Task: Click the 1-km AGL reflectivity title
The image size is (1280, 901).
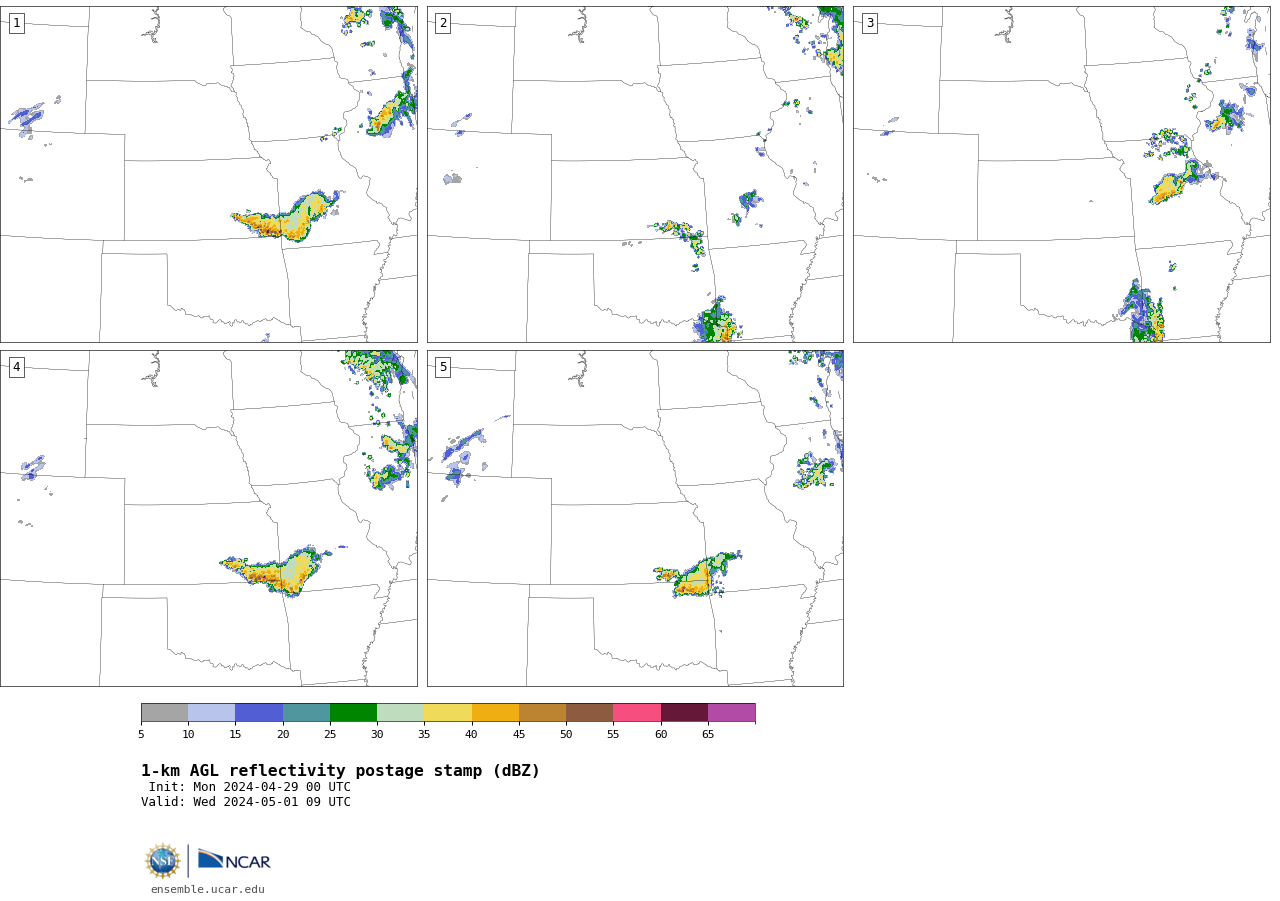Action: pyautogui.click(x=340, y=771)
